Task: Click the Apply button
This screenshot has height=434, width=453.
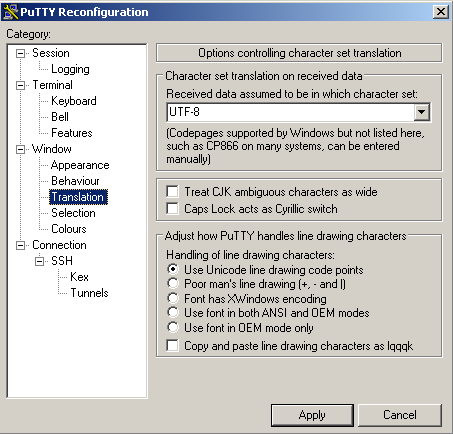Action: 312,415
